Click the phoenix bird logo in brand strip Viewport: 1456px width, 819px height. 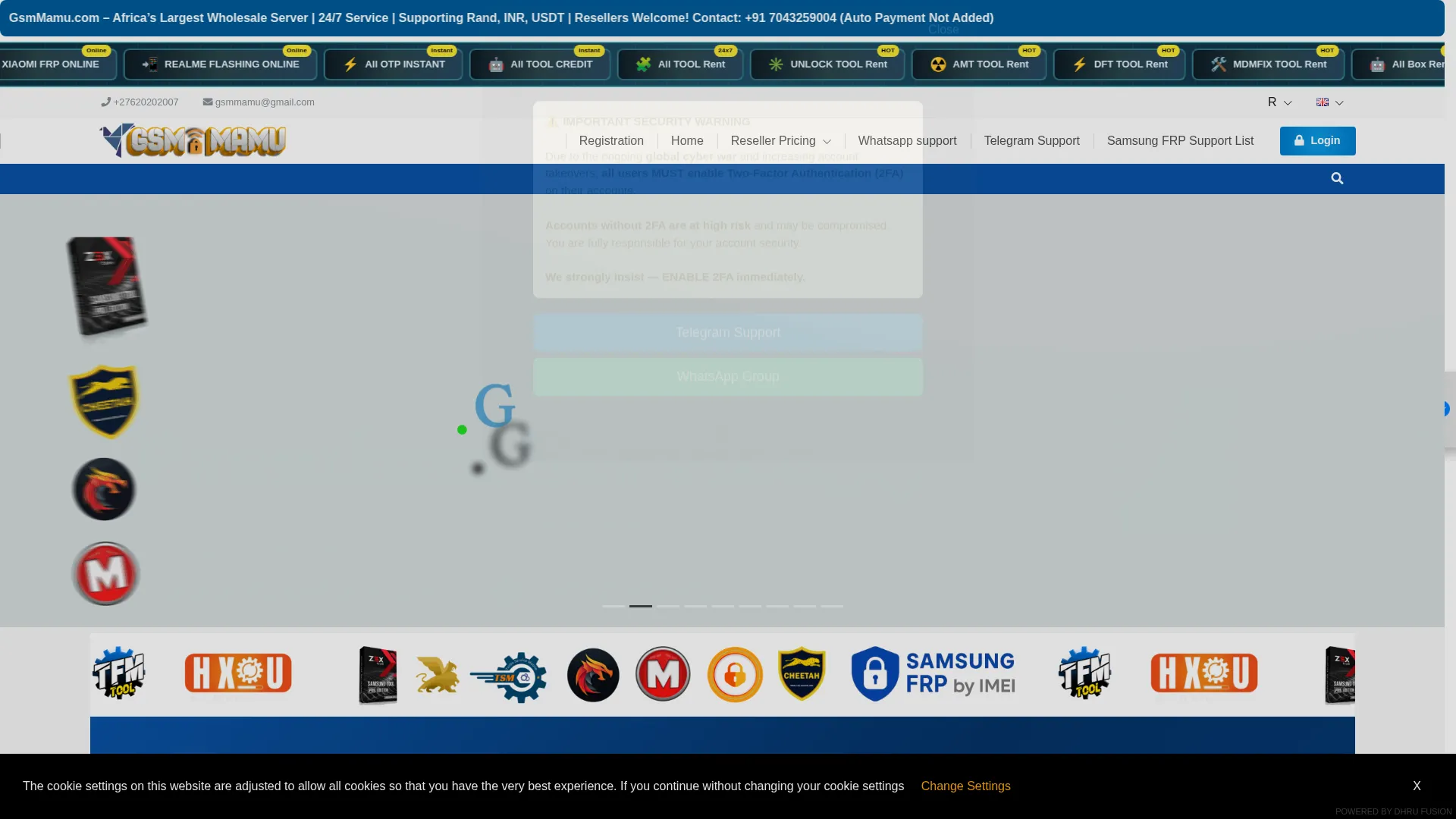tap(593, 674)
